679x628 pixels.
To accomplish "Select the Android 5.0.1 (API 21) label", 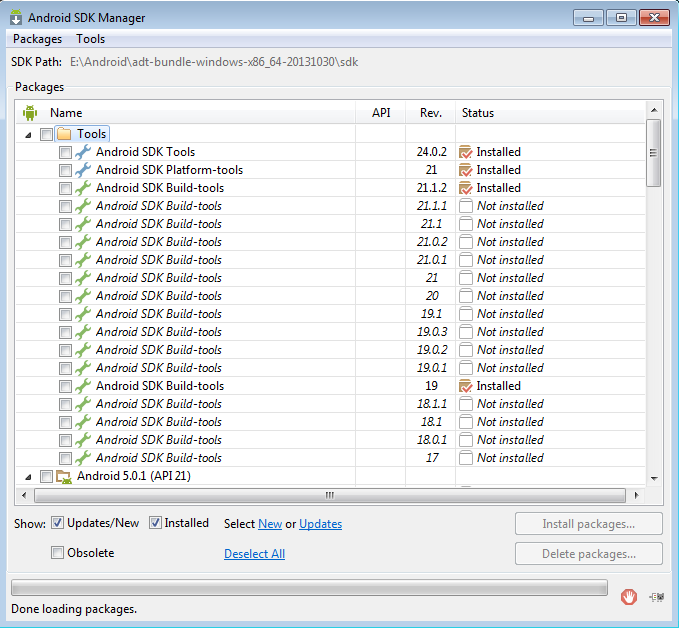I will tap(134, 476).
